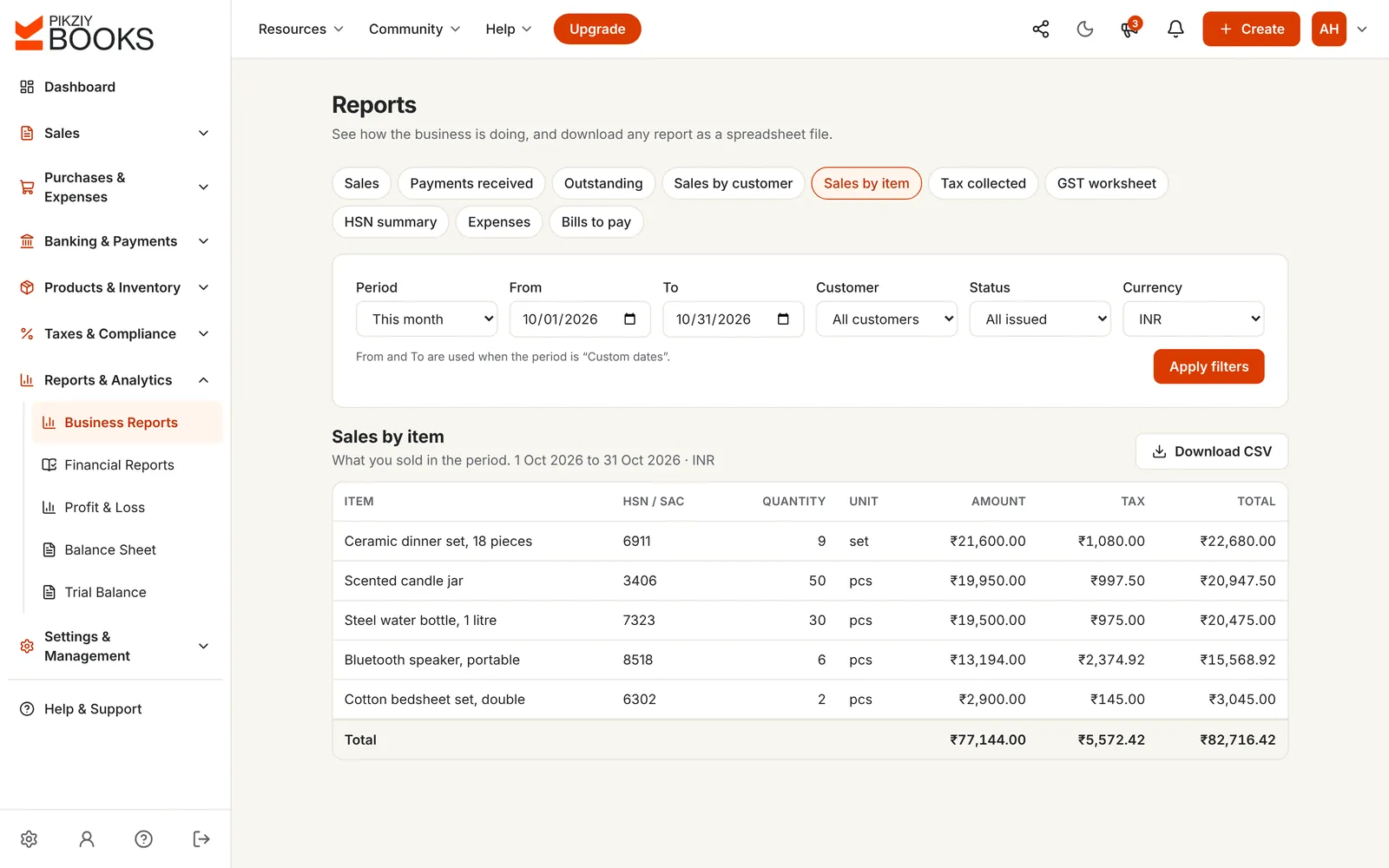The image size is (1389, 868).
Task: Click the Create button
Action: tap(1251, 29)
